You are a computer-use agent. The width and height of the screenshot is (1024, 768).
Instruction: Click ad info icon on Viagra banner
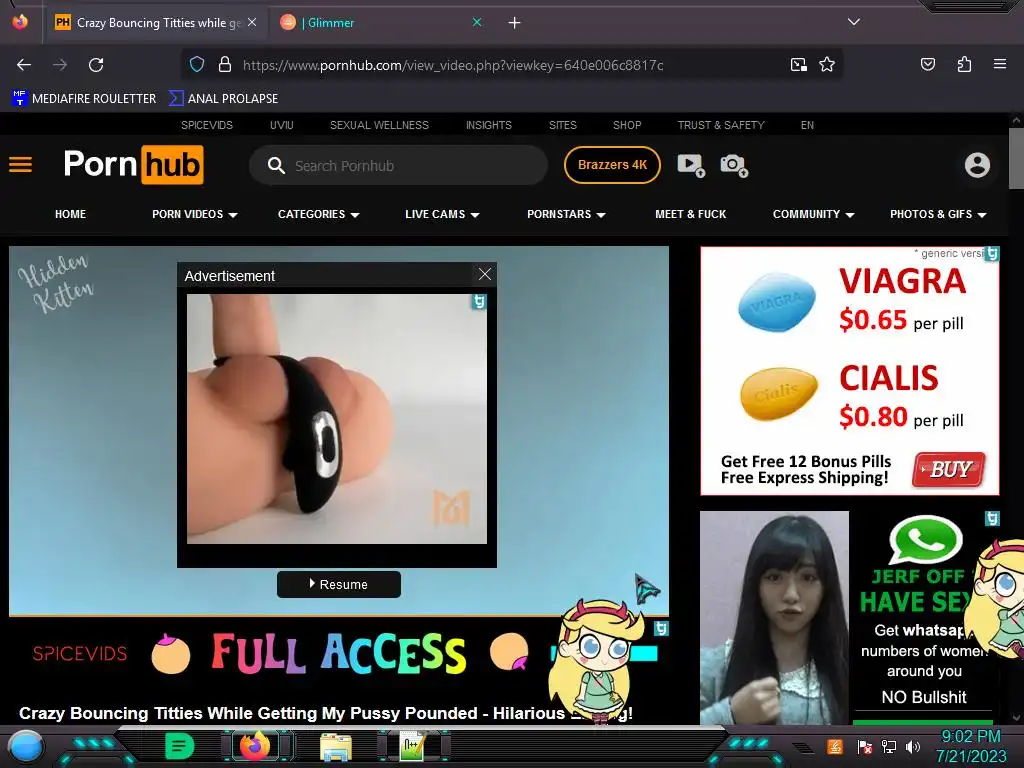coord(992,253)
